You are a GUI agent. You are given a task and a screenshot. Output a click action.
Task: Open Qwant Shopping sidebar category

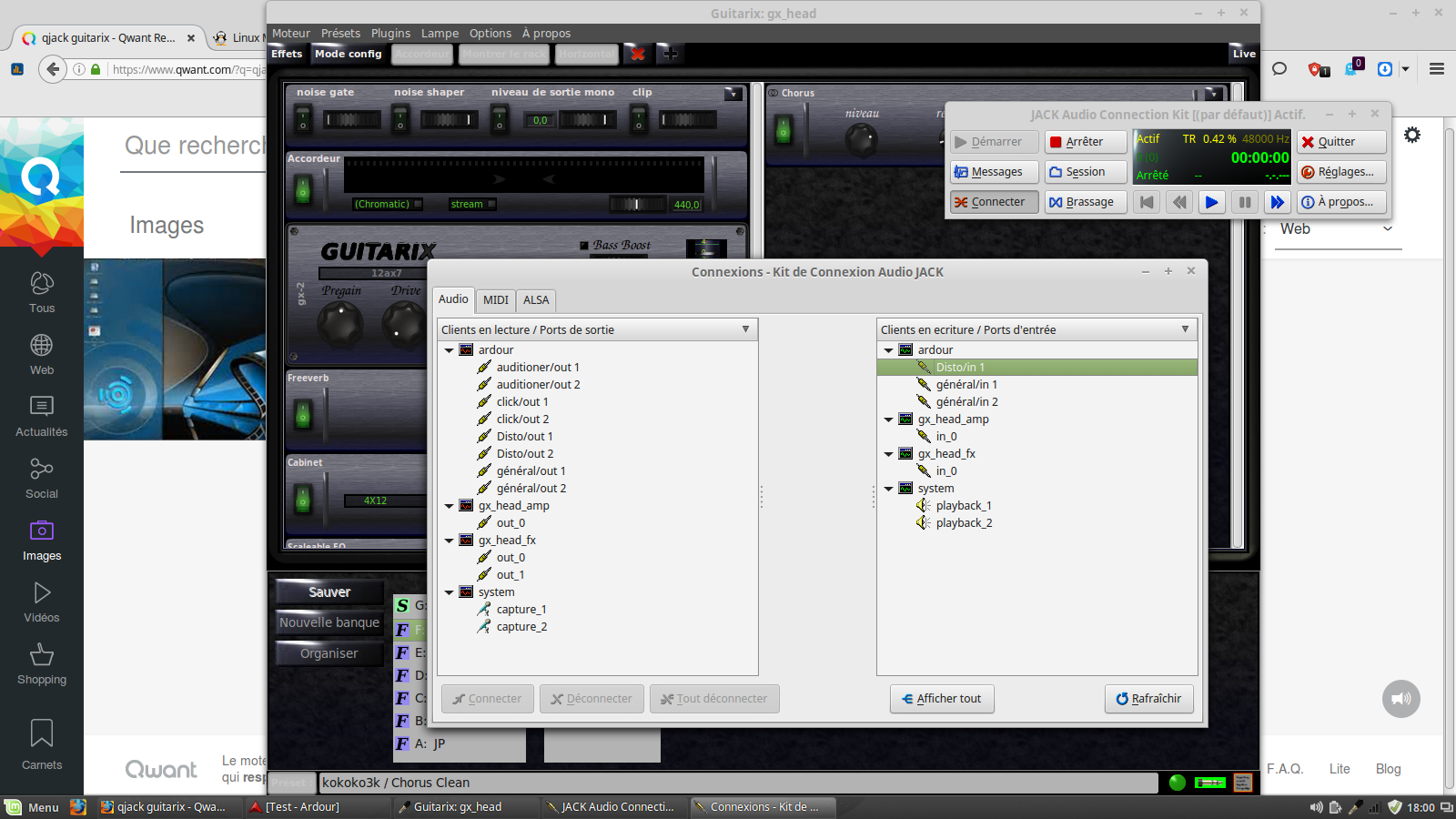(42, 664)
